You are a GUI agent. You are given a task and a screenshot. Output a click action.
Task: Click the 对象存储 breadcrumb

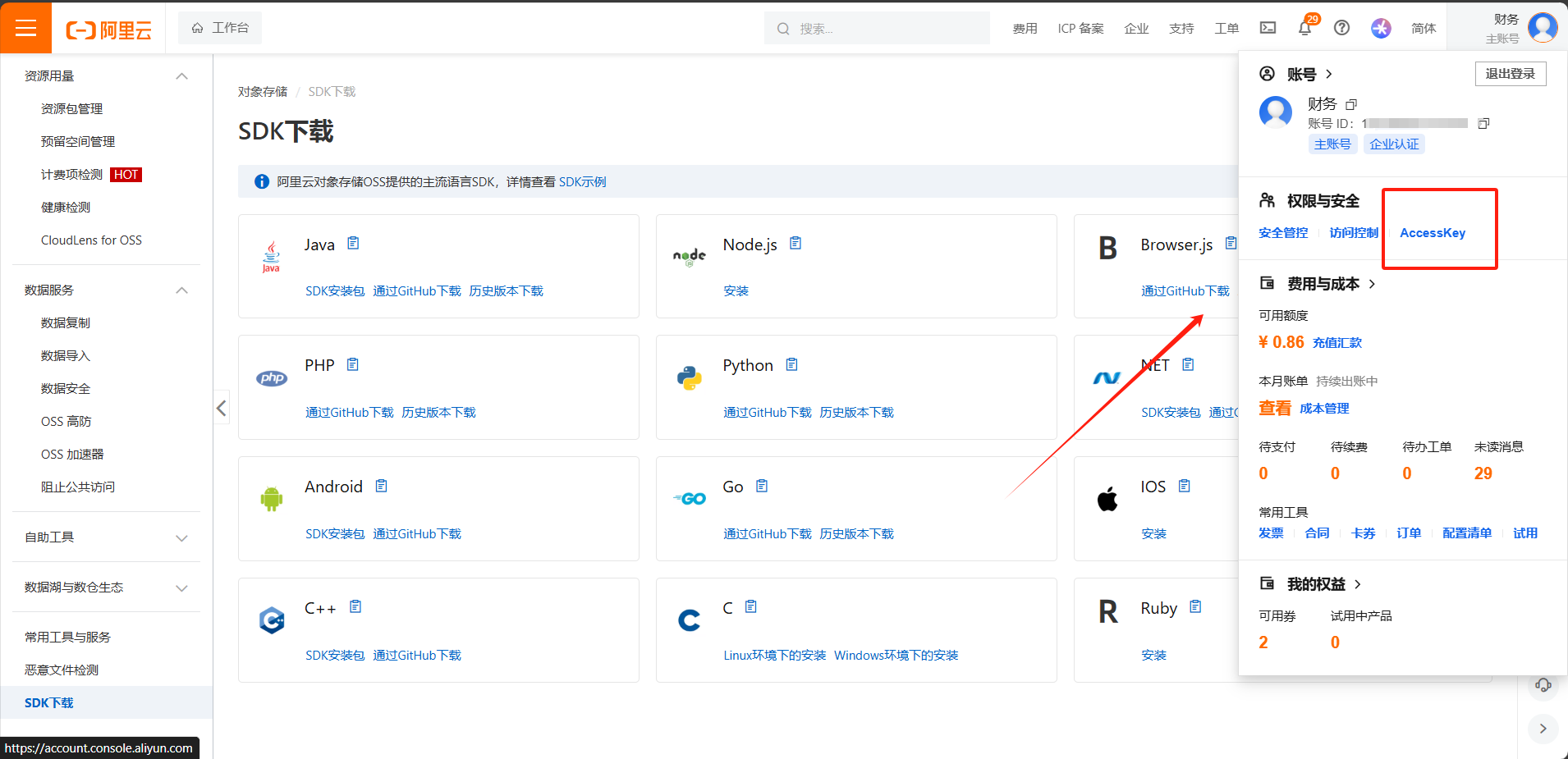(263, 92)
